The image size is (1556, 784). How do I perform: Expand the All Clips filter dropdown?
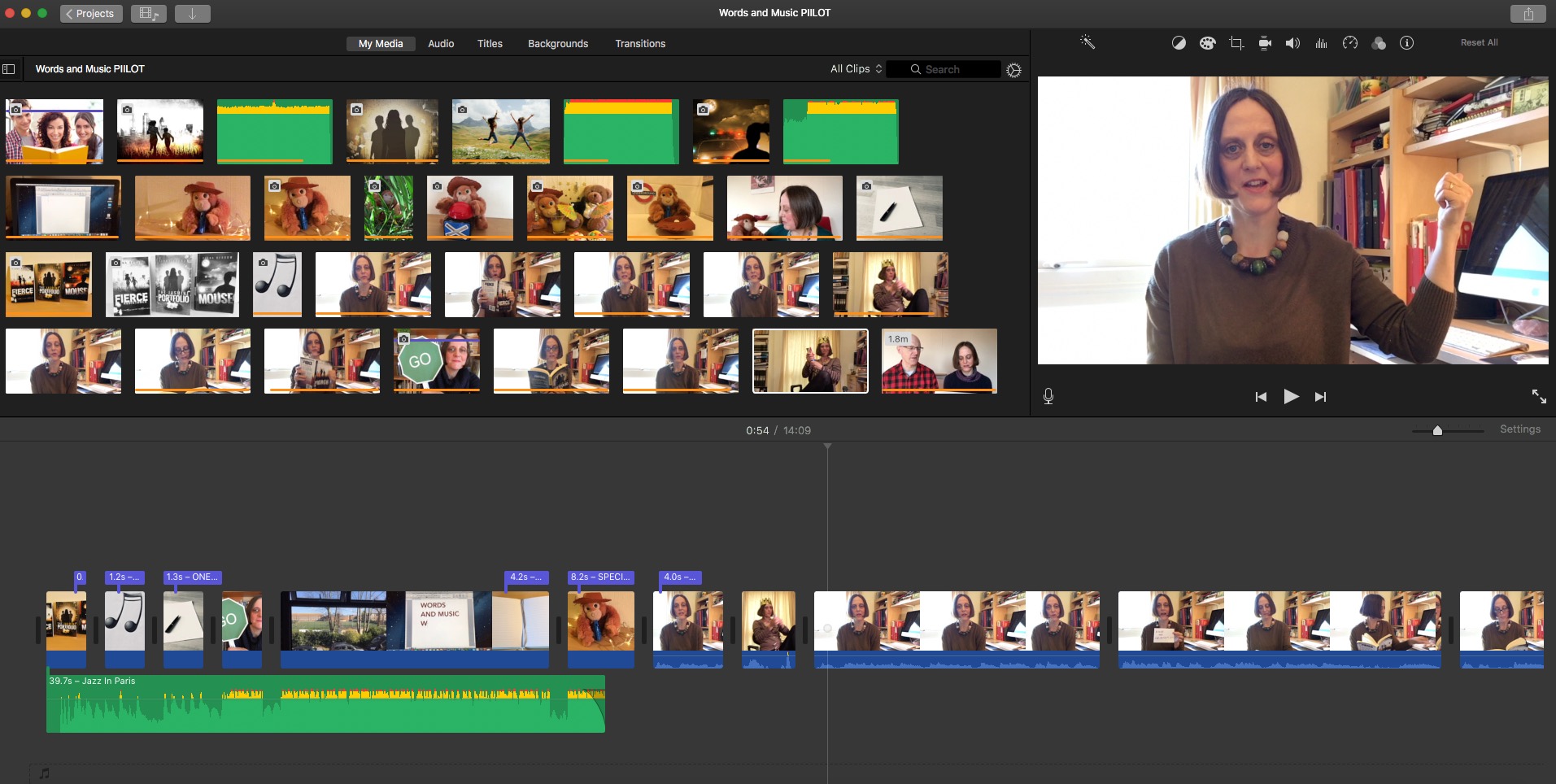[856, 69]
